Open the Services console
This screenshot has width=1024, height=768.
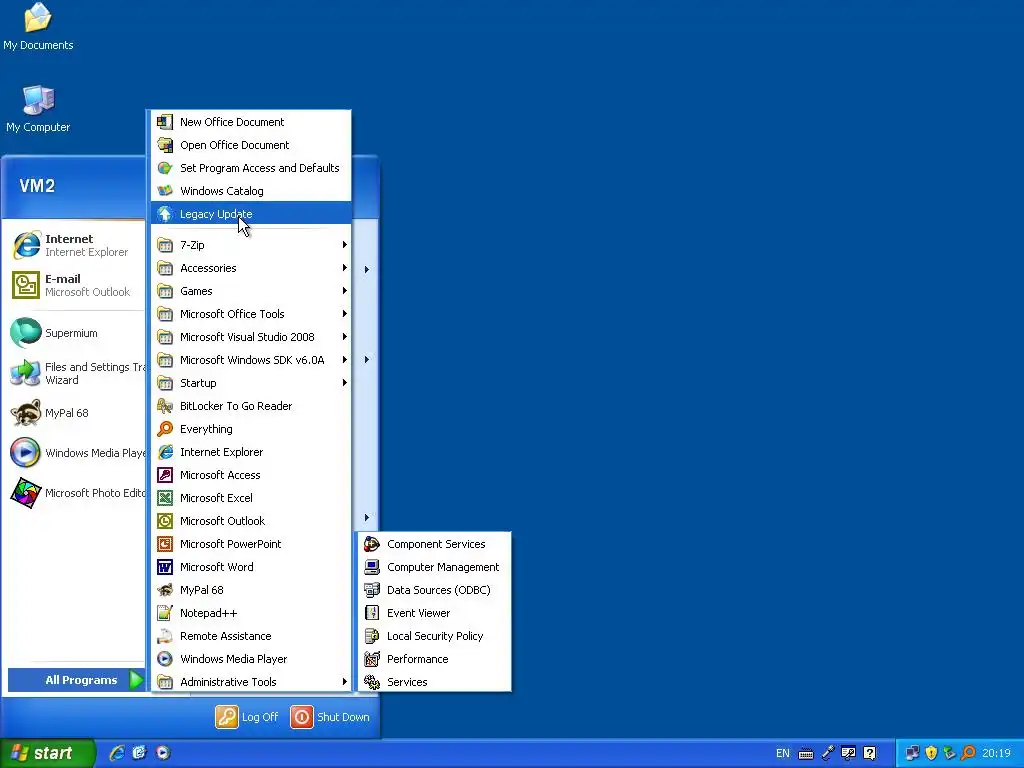435,682
